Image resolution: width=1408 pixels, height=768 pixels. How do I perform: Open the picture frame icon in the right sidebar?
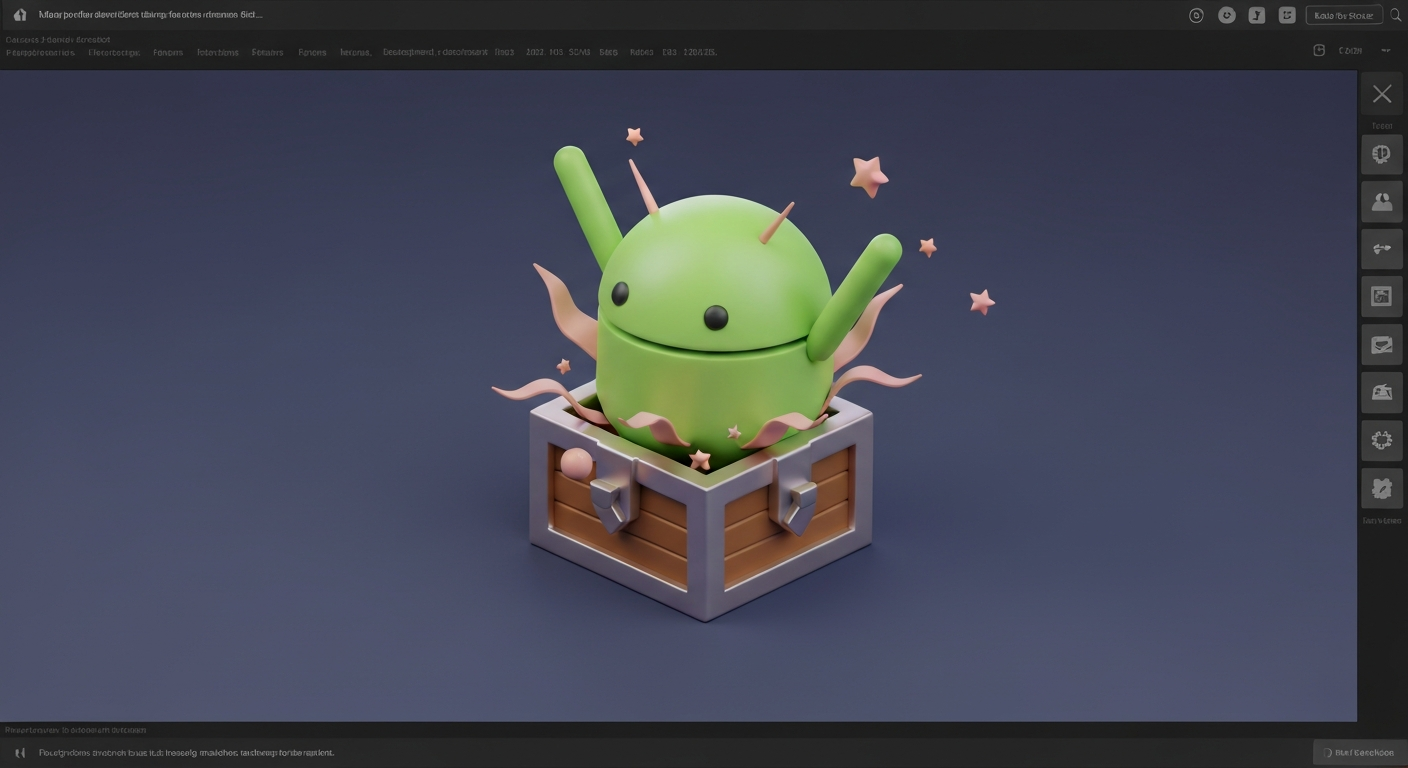point(1381,296)
